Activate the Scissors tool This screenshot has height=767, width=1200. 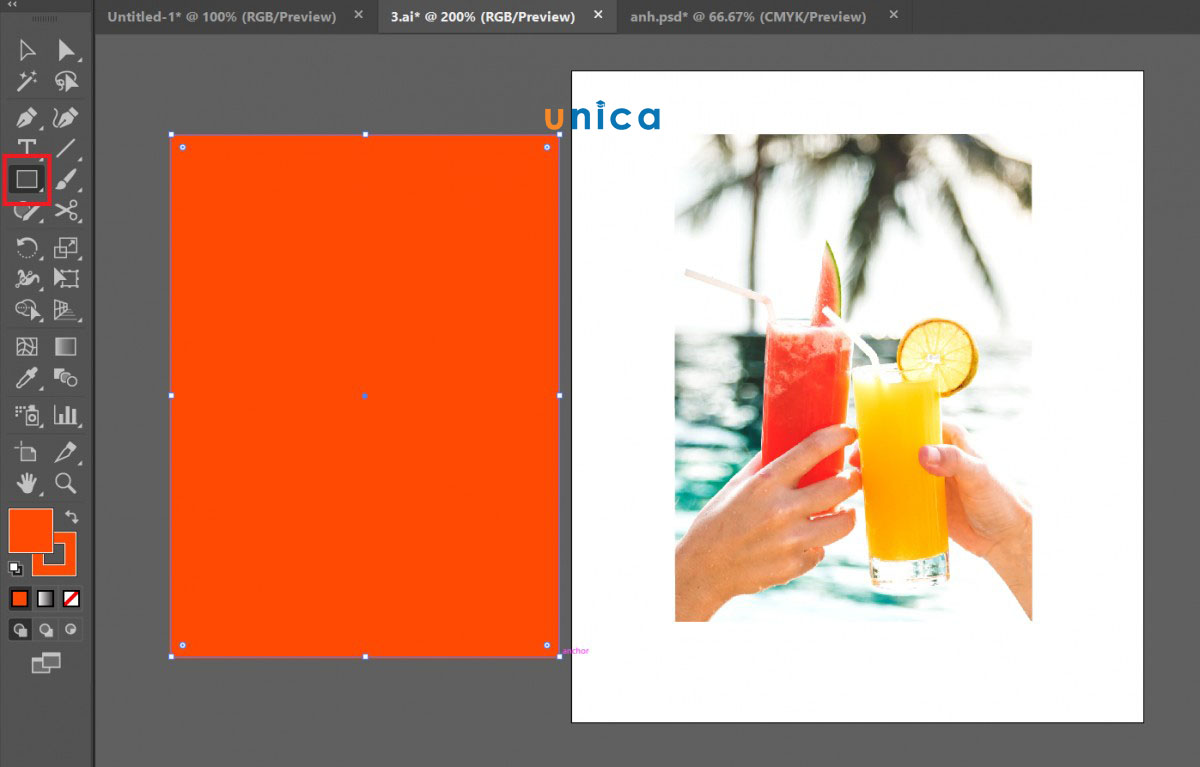66,211
